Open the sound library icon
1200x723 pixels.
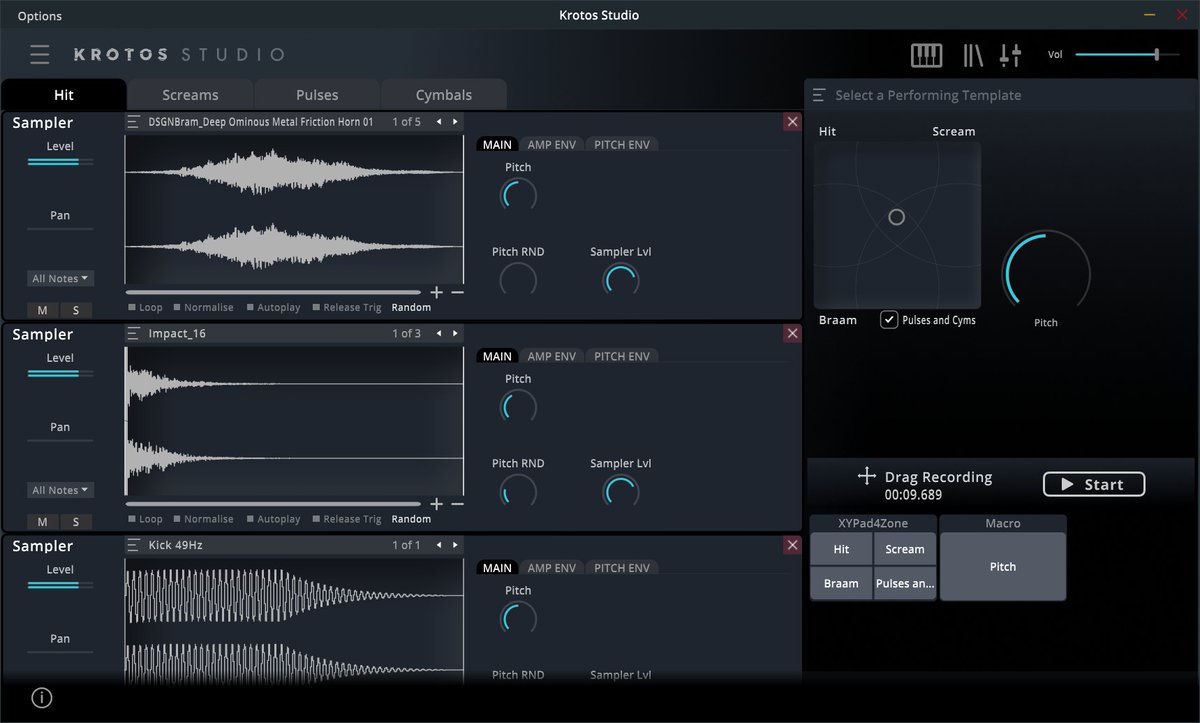(x=973, y=55)
